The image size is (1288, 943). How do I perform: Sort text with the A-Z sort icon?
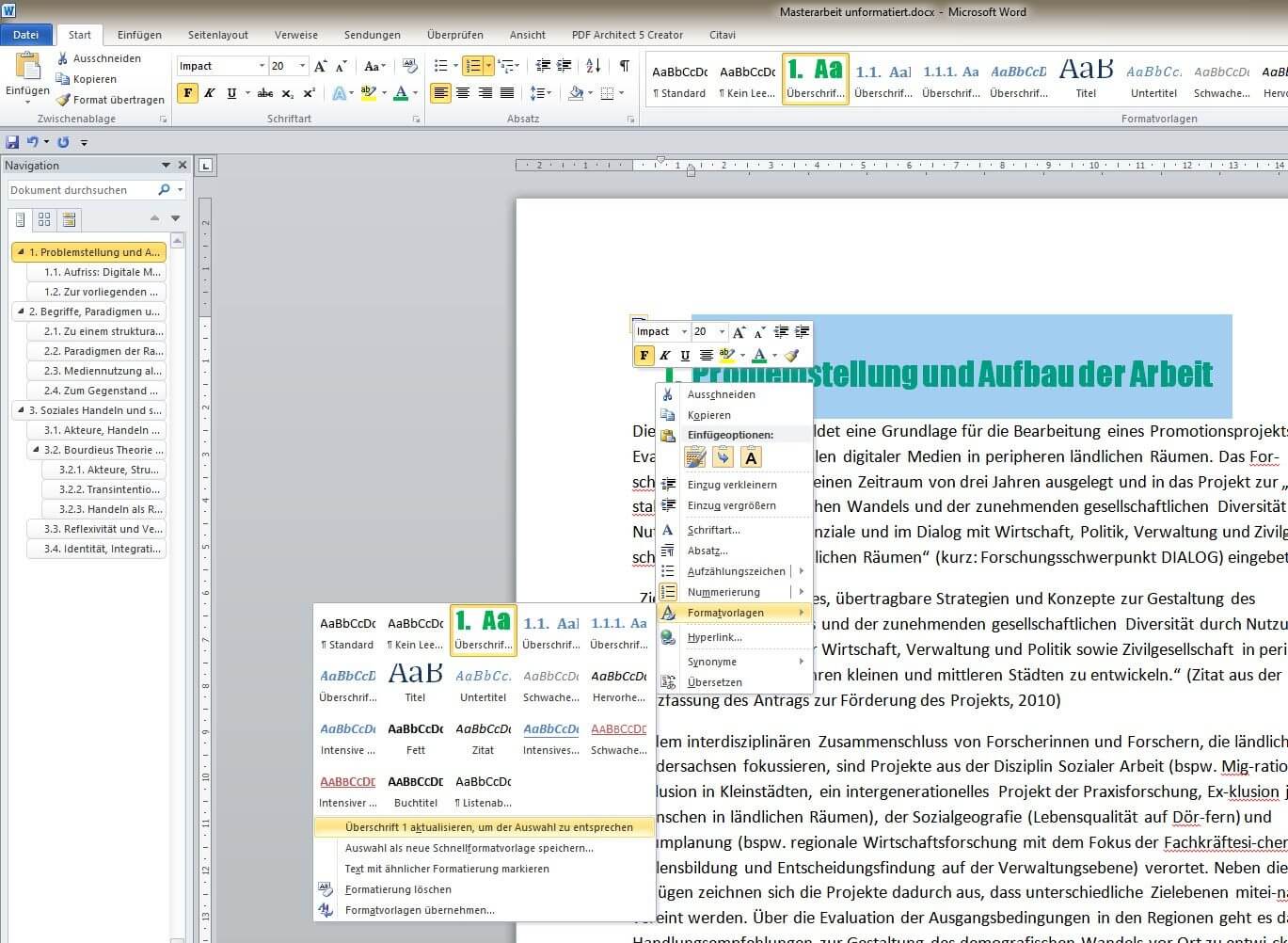coord(593,66)
